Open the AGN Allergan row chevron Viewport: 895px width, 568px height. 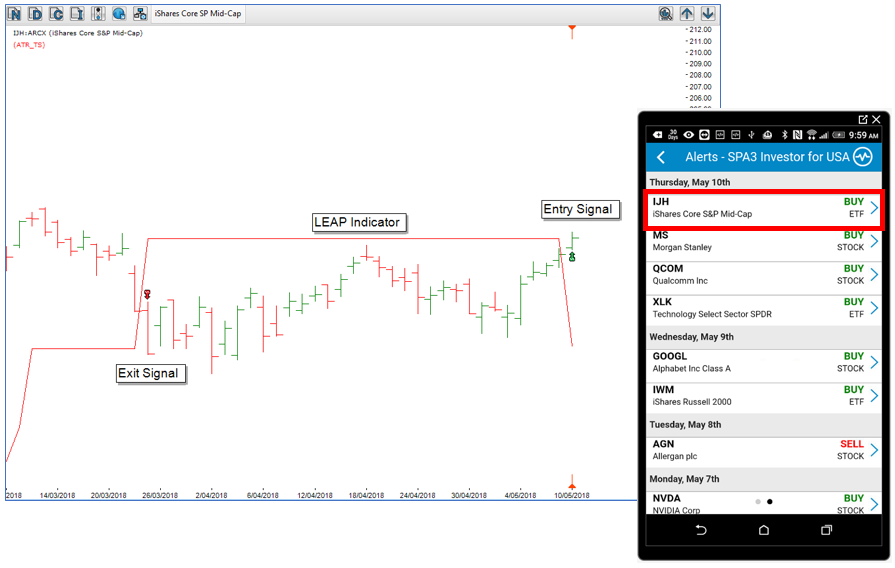[874, 450]
